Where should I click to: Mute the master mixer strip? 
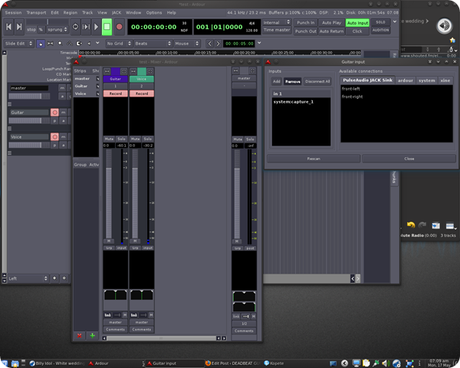pyautogui.click(x=238, y=139)
